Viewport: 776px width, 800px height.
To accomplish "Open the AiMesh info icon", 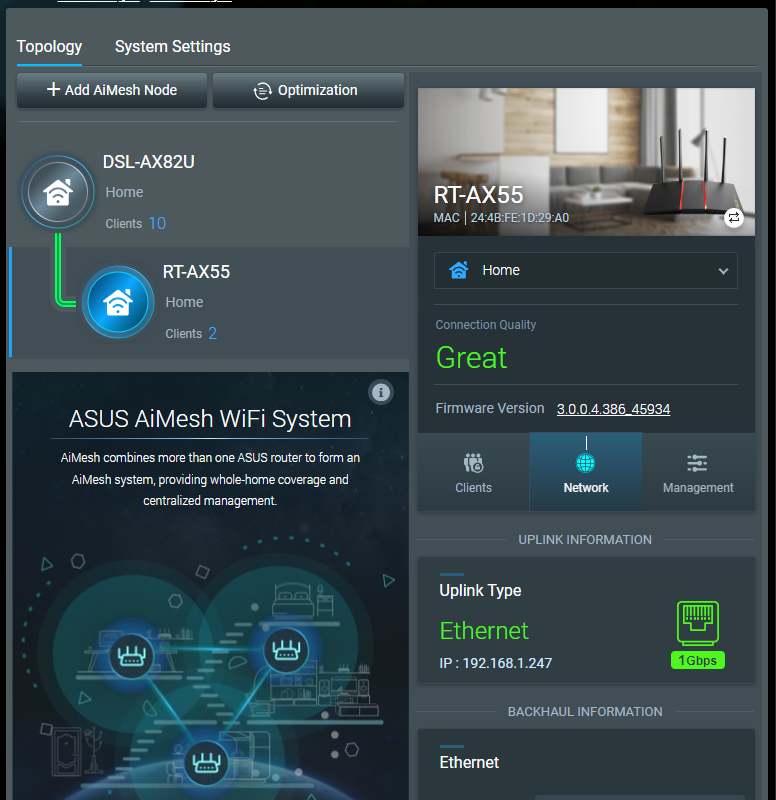I will coord(381,392).
